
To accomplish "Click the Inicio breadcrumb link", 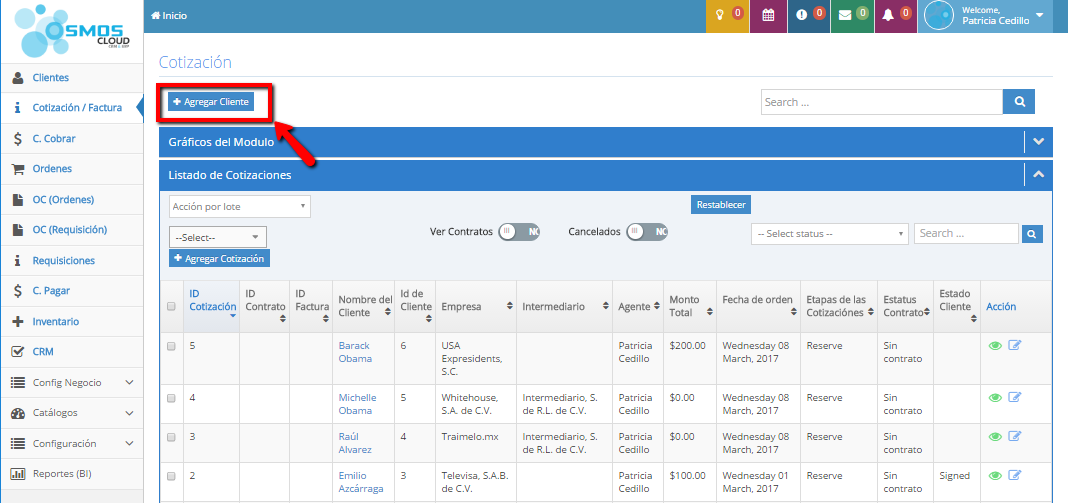I will click(x=174, y=15).
